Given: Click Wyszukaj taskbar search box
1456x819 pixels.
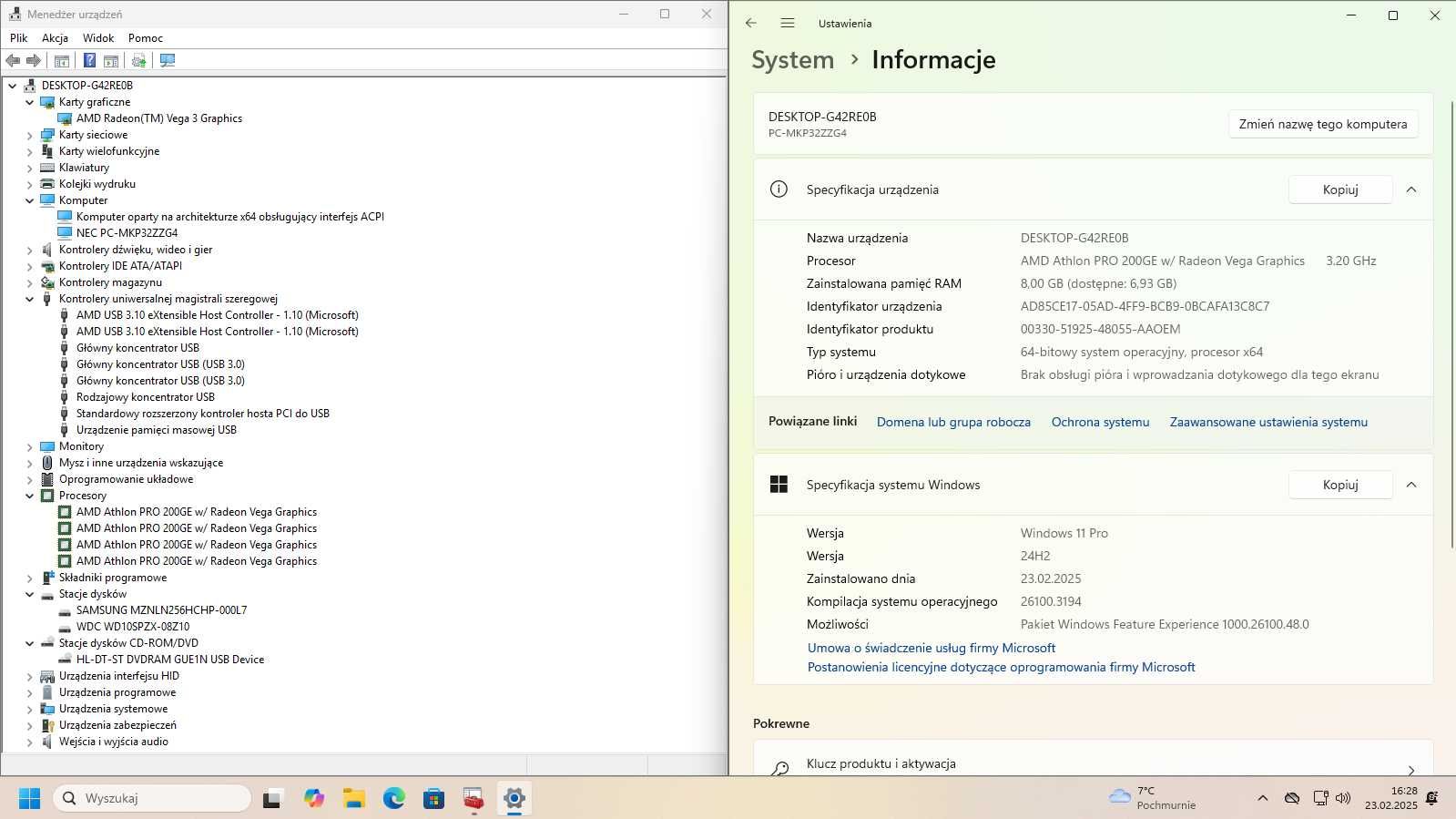Looking at the screenshot, I should 152,798.
